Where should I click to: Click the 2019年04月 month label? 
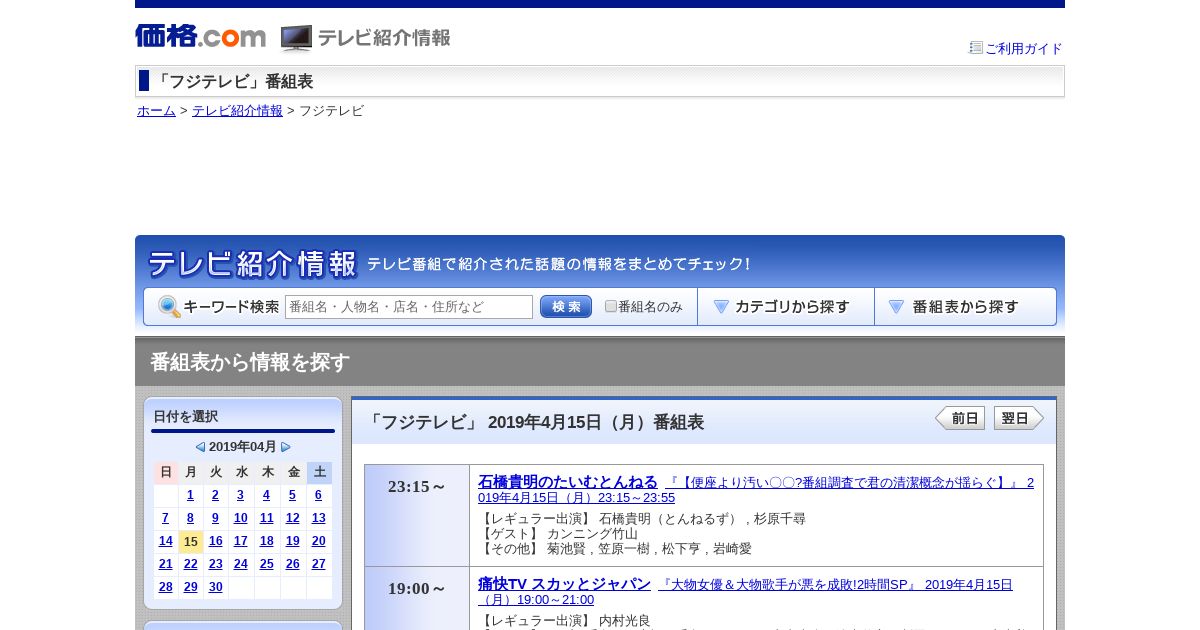242,447
